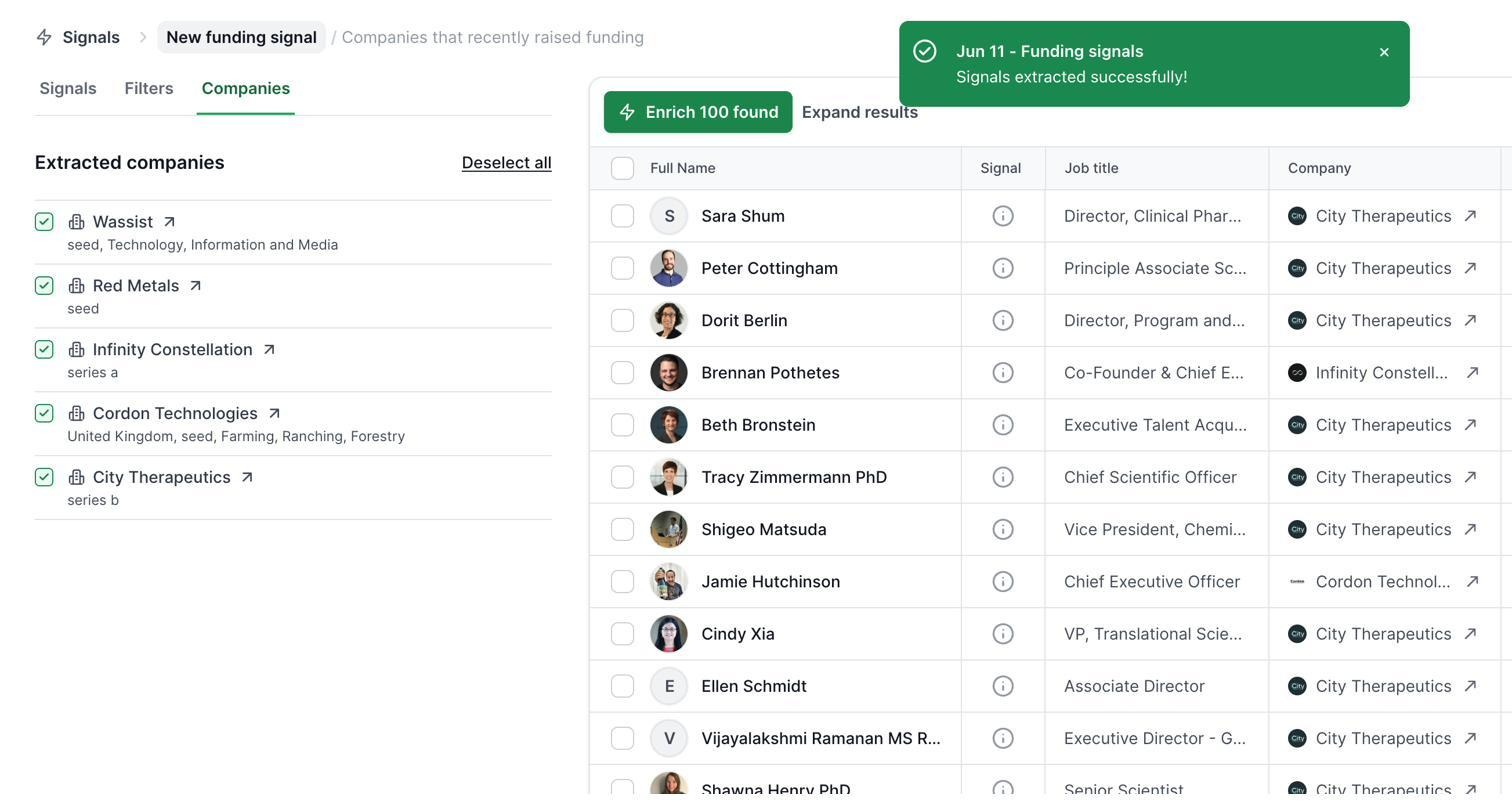Click the Chief Scientific Officer job title
1512x812 pixels.
pos(1150,478)
